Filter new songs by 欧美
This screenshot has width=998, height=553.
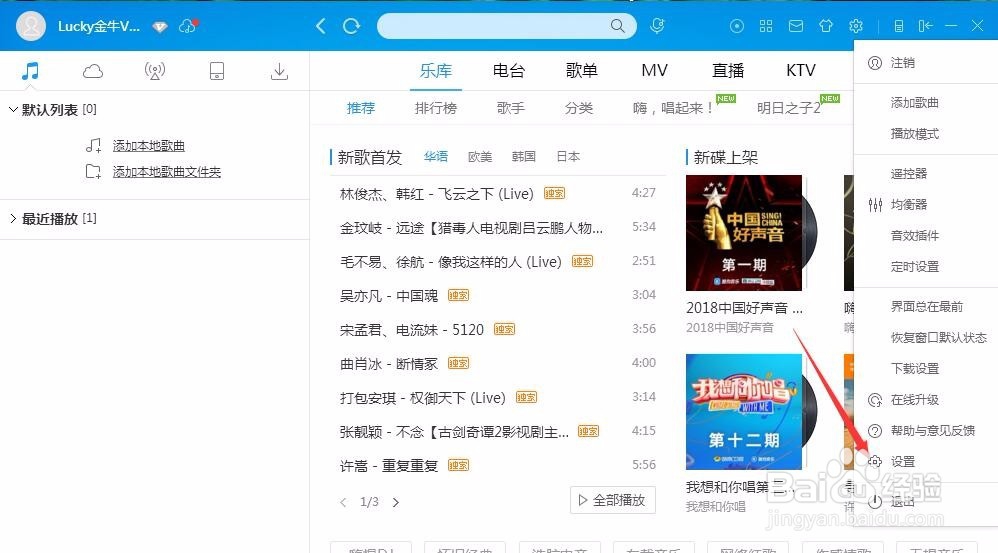pos(480,157)
